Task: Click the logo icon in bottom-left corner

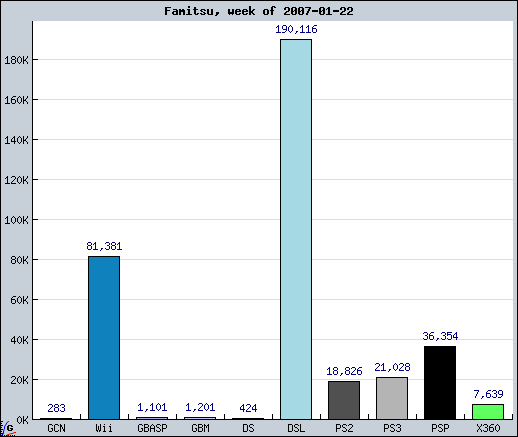Action: click(x=7, y=428)
